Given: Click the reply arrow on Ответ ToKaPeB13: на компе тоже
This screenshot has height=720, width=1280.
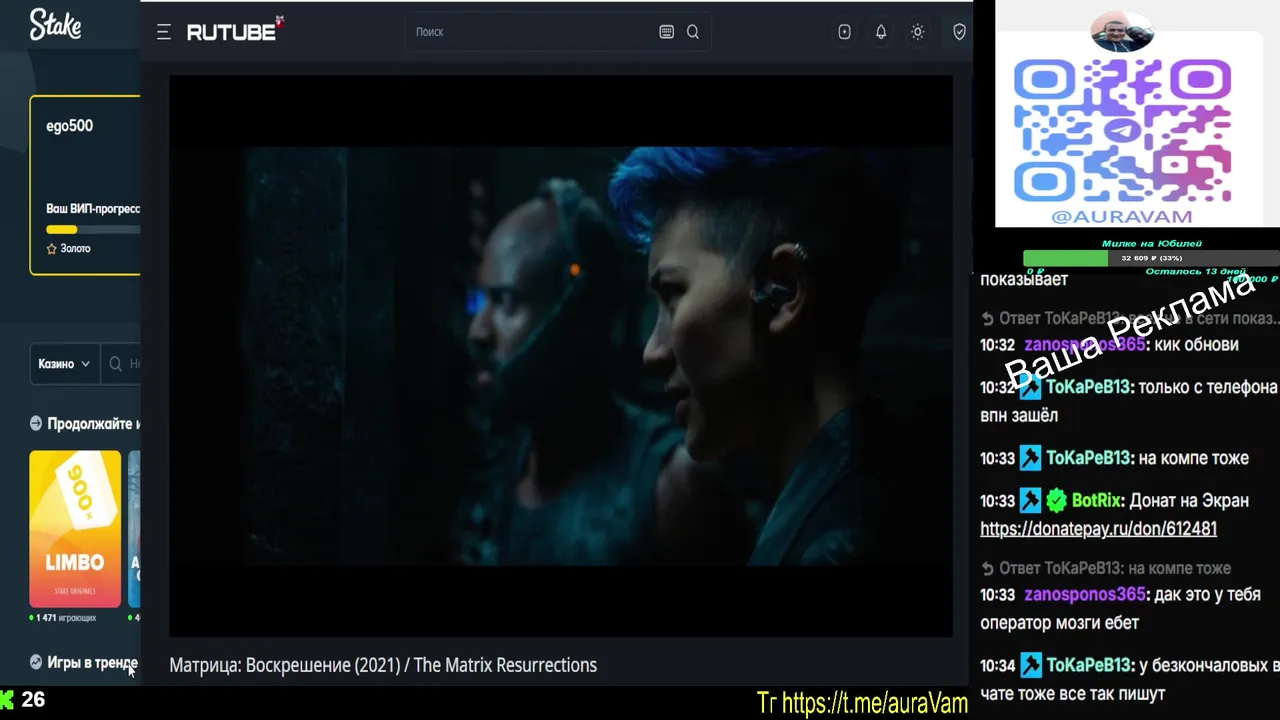Looking at the screenshot, I should tap(988, 568).
